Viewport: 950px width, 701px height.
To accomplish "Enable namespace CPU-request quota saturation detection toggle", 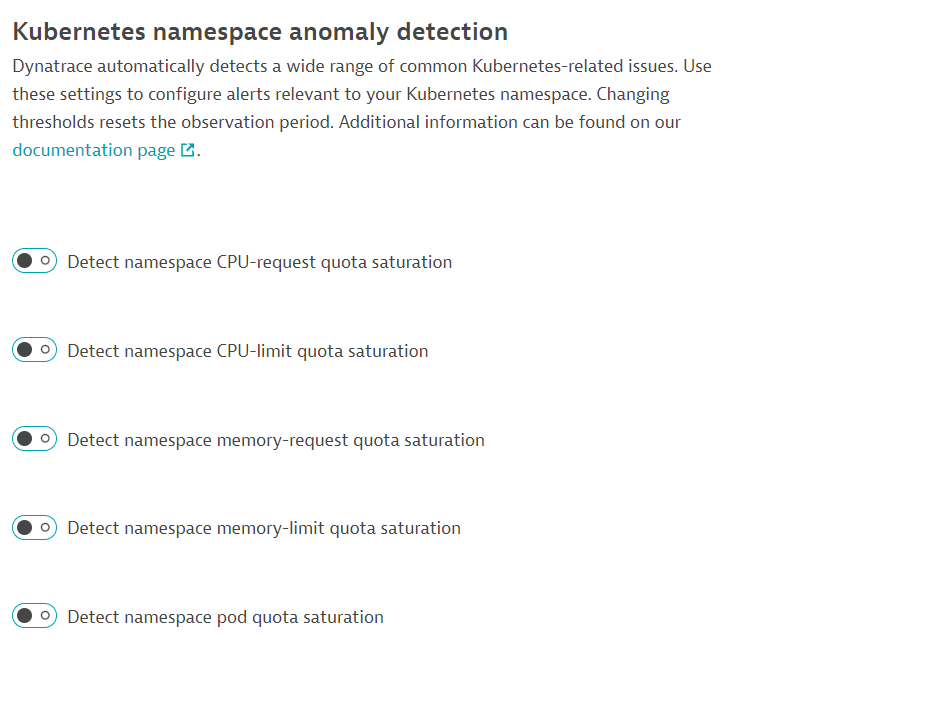I will tap(34, 261).
